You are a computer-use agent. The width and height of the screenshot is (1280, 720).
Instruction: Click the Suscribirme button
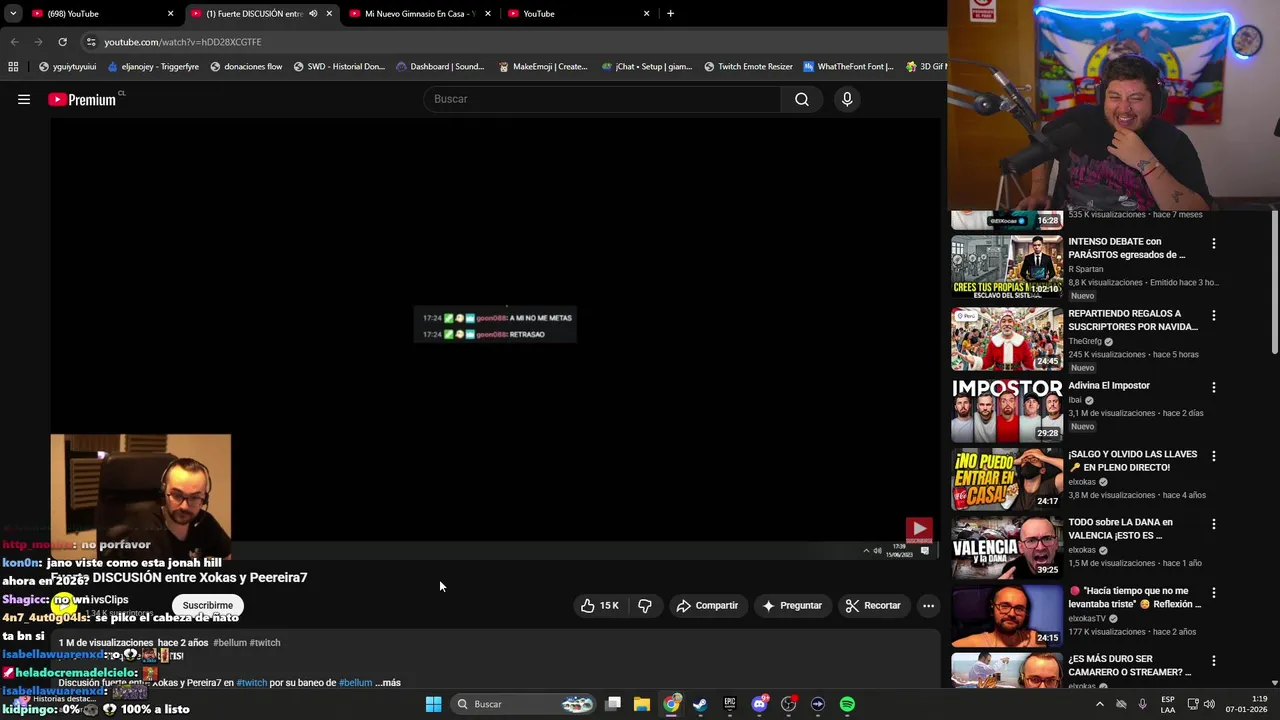tap(207, 605)
